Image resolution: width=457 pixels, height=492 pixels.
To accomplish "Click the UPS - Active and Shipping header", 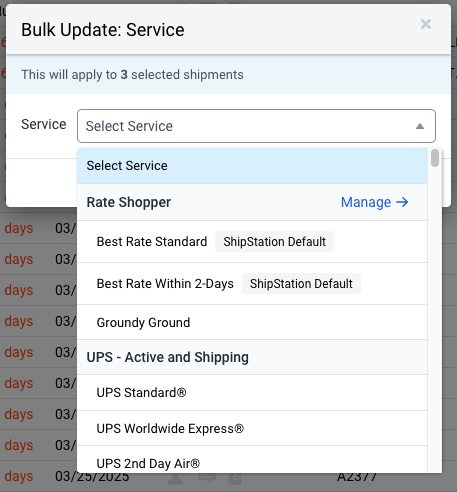I will pos(252,357).
